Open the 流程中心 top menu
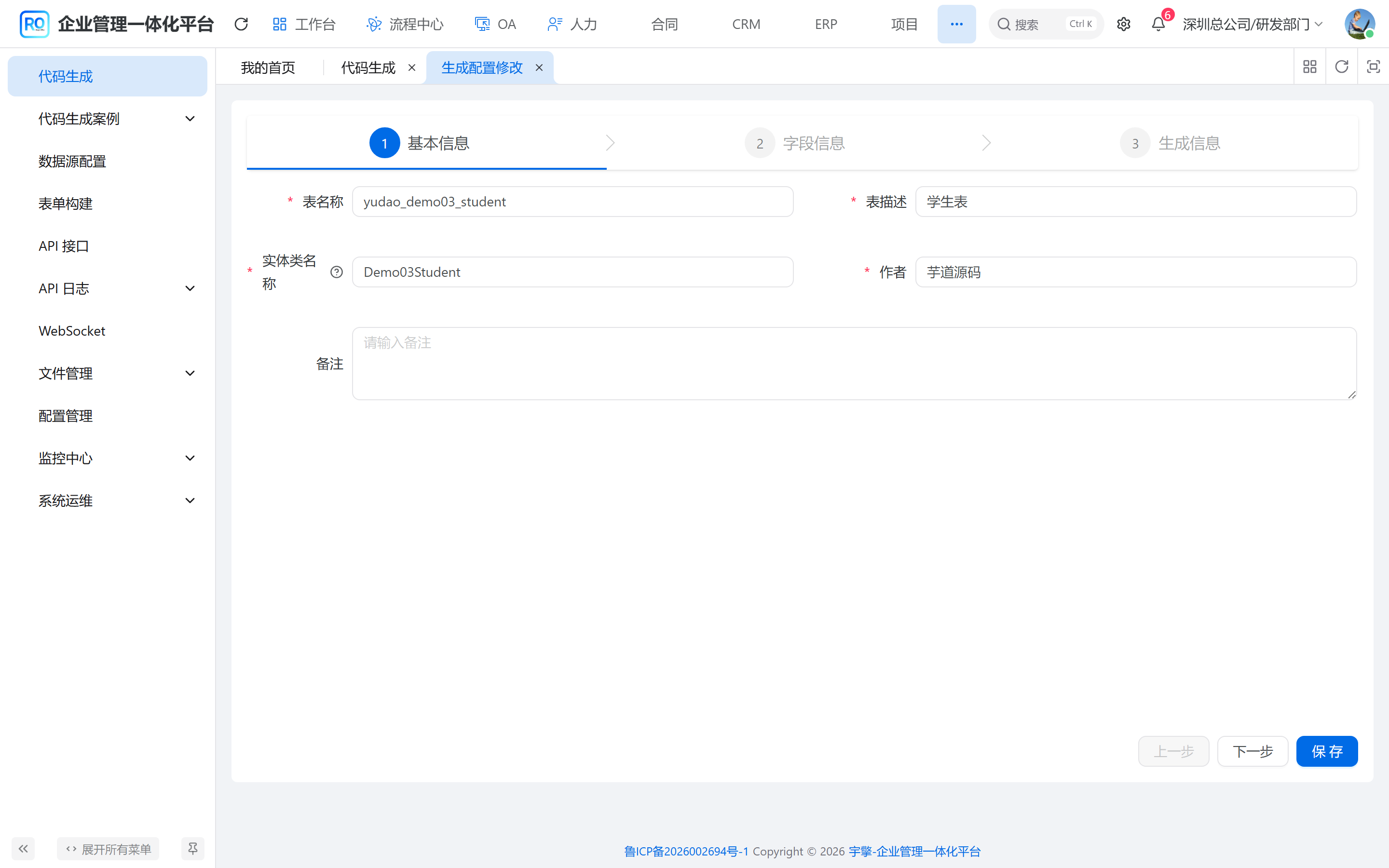Image resolution: width=1389 pixels, height=868 pixels. coord(405,24)
